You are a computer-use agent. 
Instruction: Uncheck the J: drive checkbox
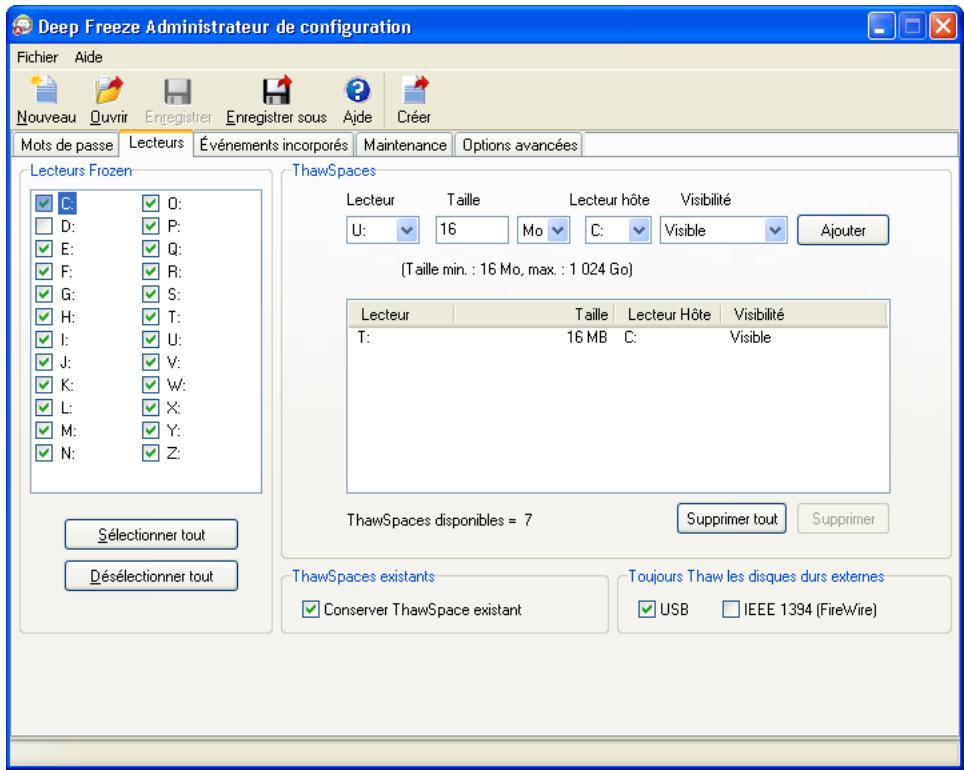click(44, 362)
